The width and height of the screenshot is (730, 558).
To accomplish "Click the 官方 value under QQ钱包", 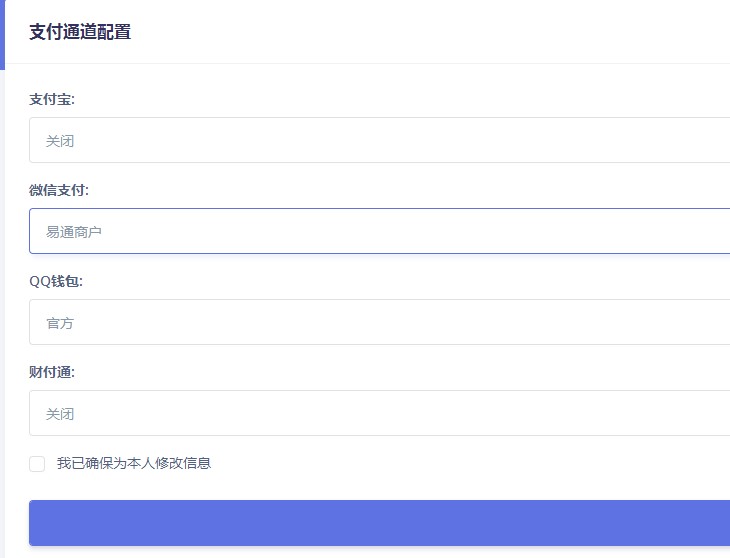I will 60,323.
